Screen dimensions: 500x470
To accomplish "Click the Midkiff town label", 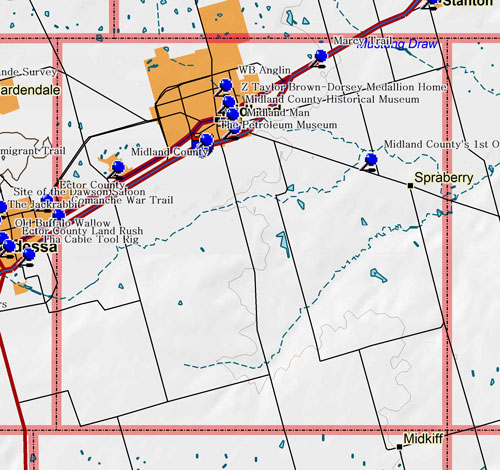I will click(x=423, y=439).
